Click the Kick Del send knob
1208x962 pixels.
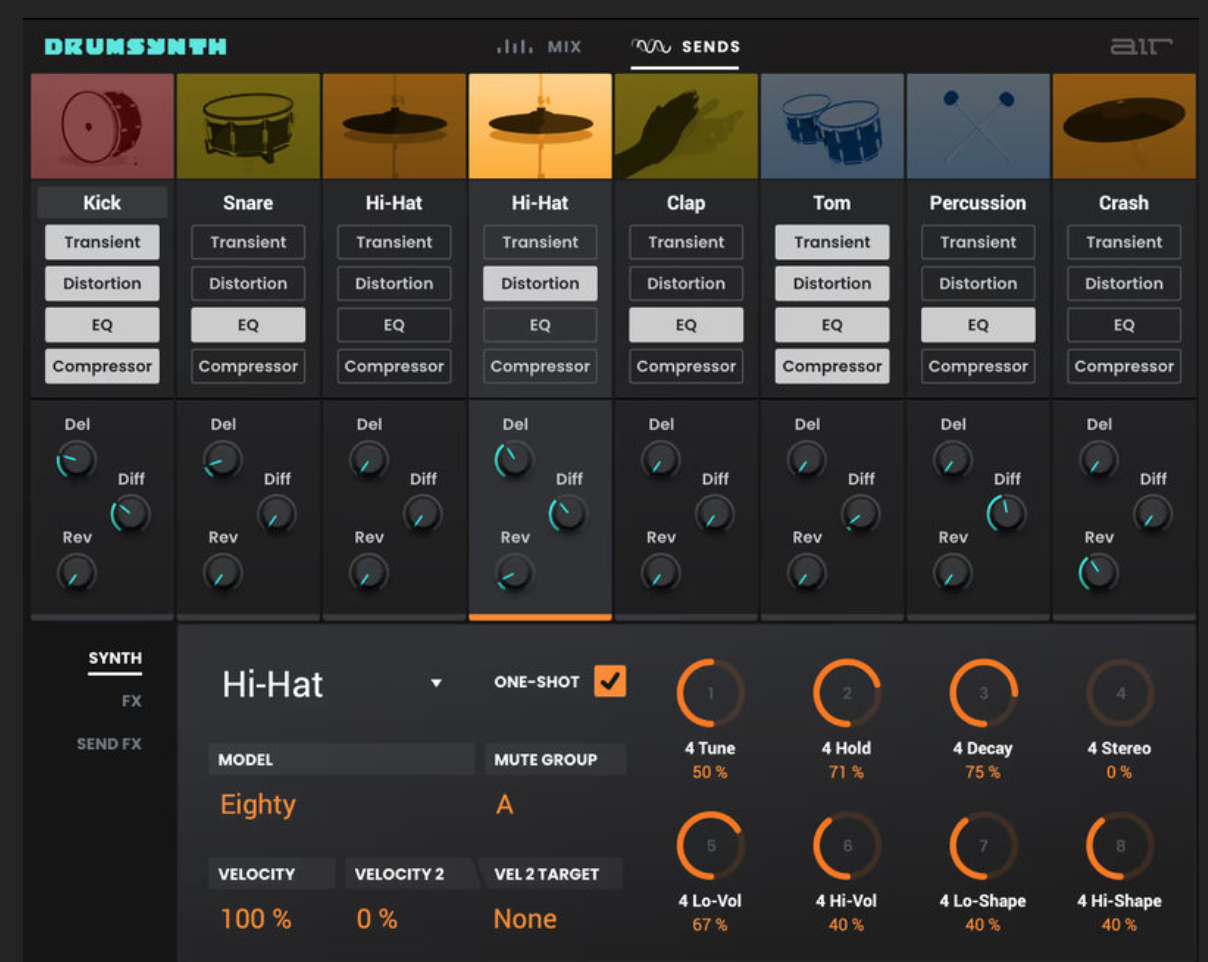coord(76,460)
